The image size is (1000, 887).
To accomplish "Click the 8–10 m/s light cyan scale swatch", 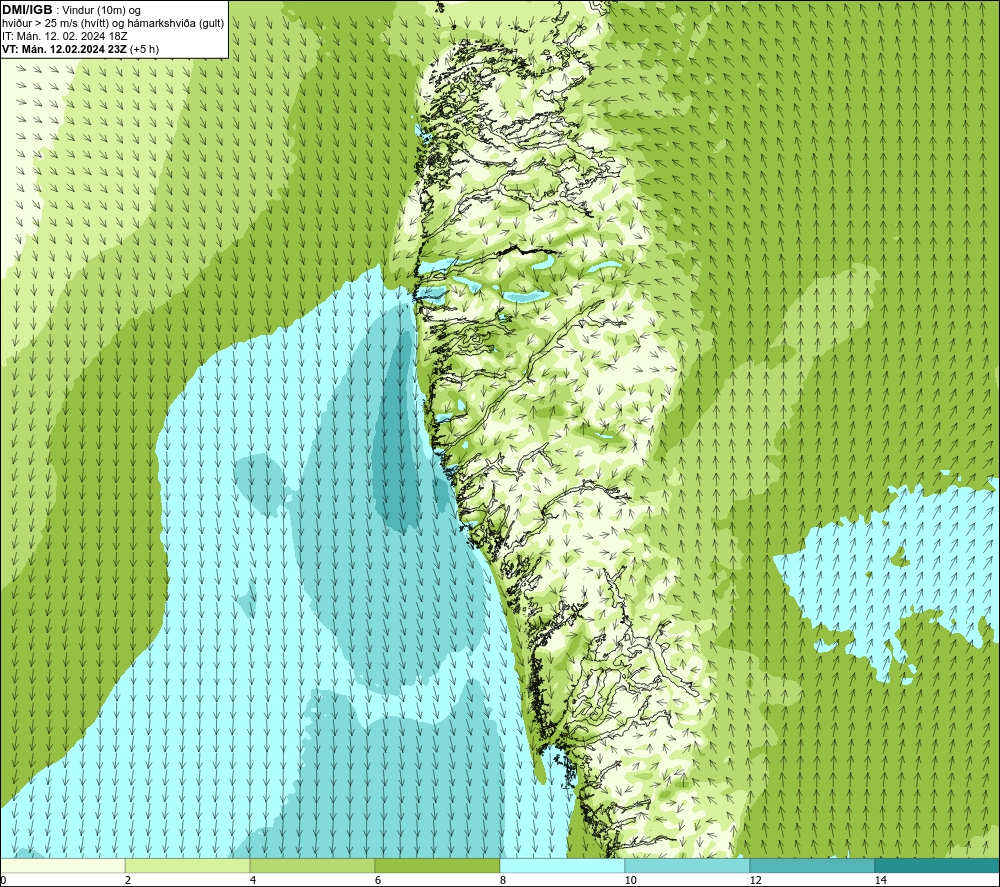I will tap(562, 865).
